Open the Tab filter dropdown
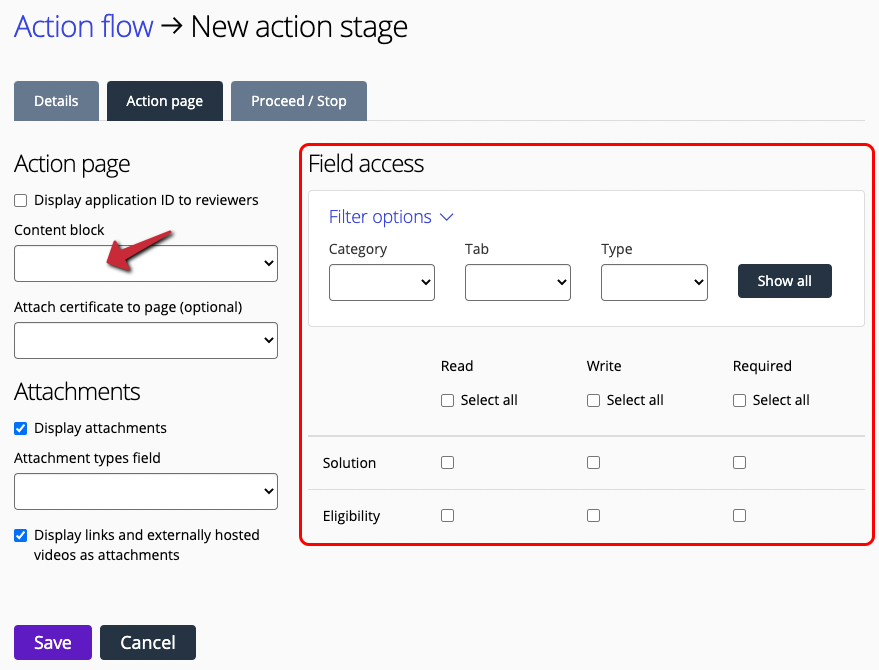Viewport: 879px width, 670px height. click(518, 283)
